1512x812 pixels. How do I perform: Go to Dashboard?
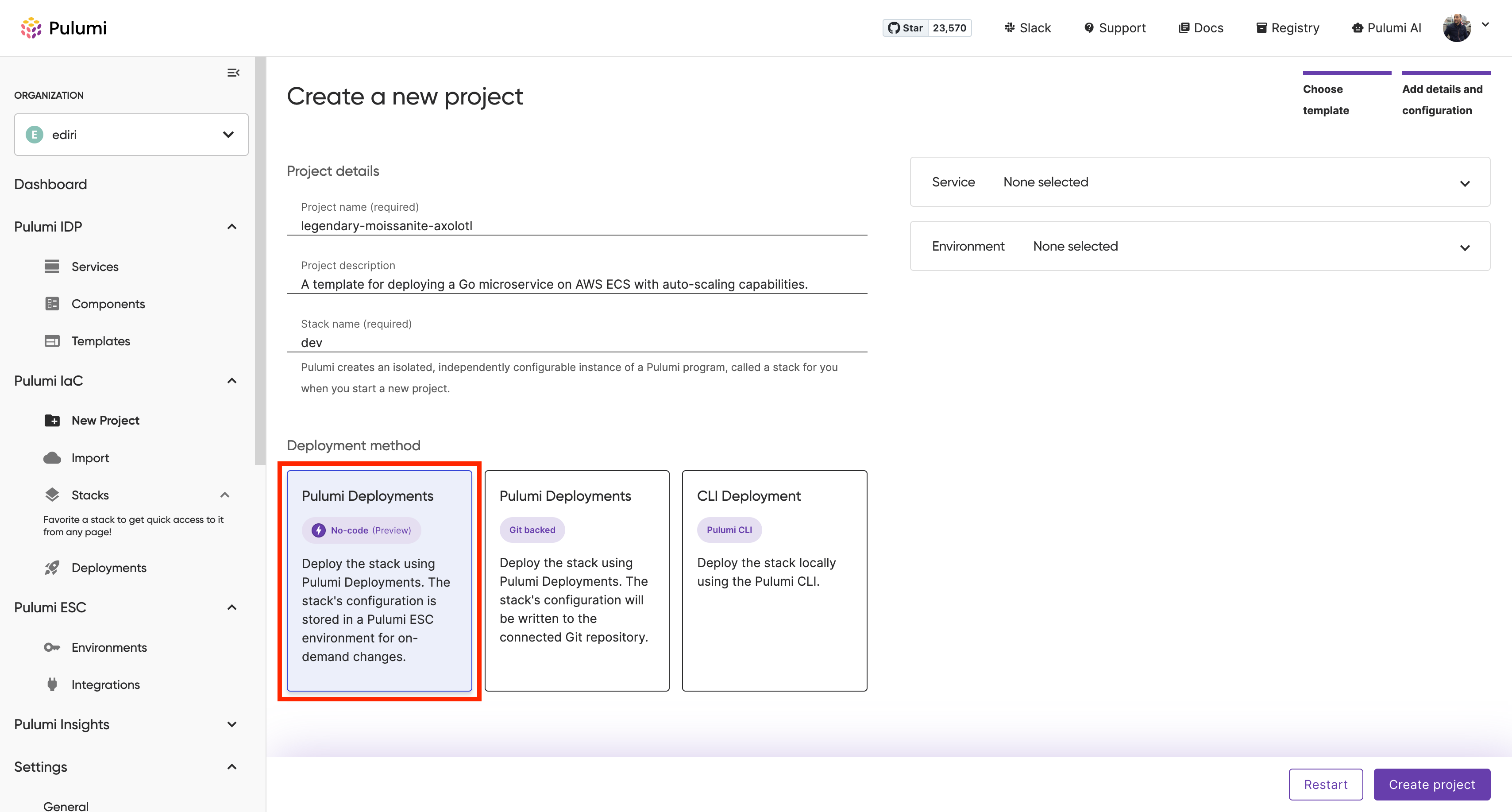pos(50,184)
